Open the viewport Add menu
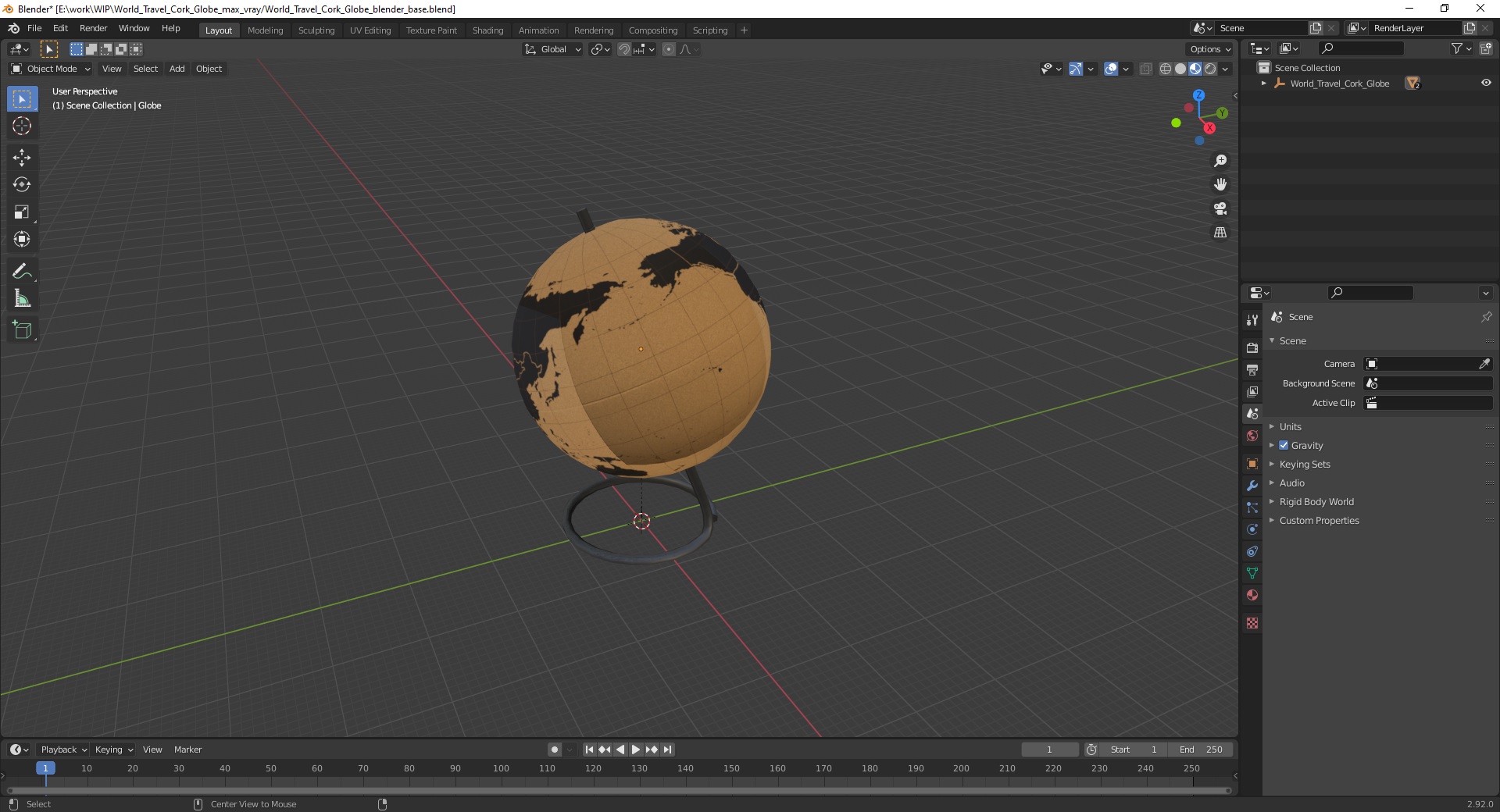 (x=177, y=69)
